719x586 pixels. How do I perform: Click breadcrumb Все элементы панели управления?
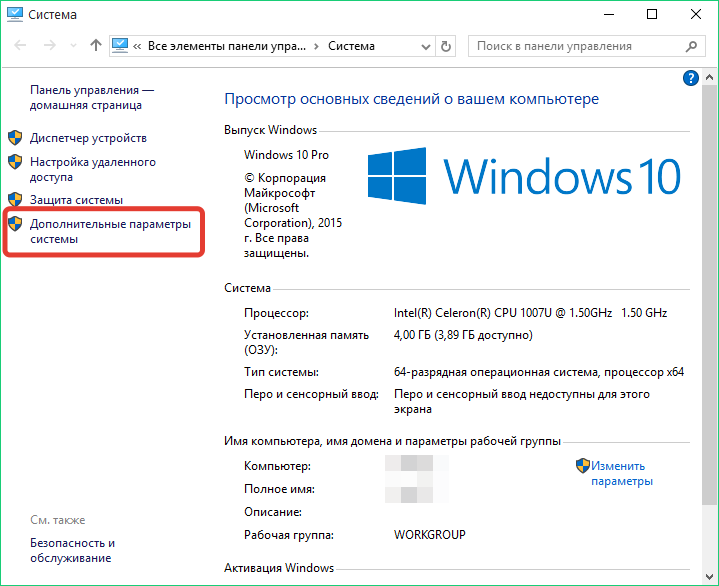tap(227, 46)
